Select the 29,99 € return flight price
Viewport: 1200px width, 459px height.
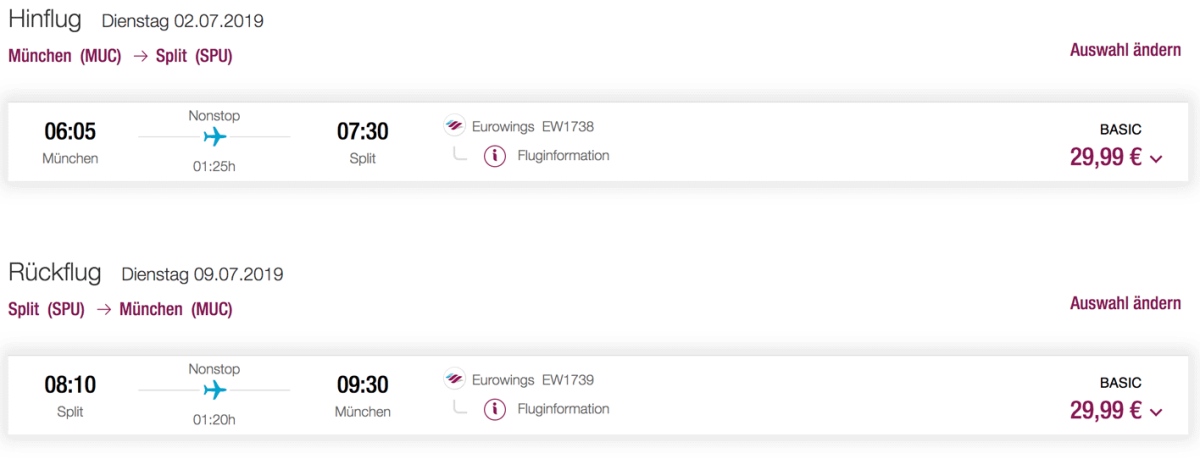pyautogui.click(x=1105, y=410)
